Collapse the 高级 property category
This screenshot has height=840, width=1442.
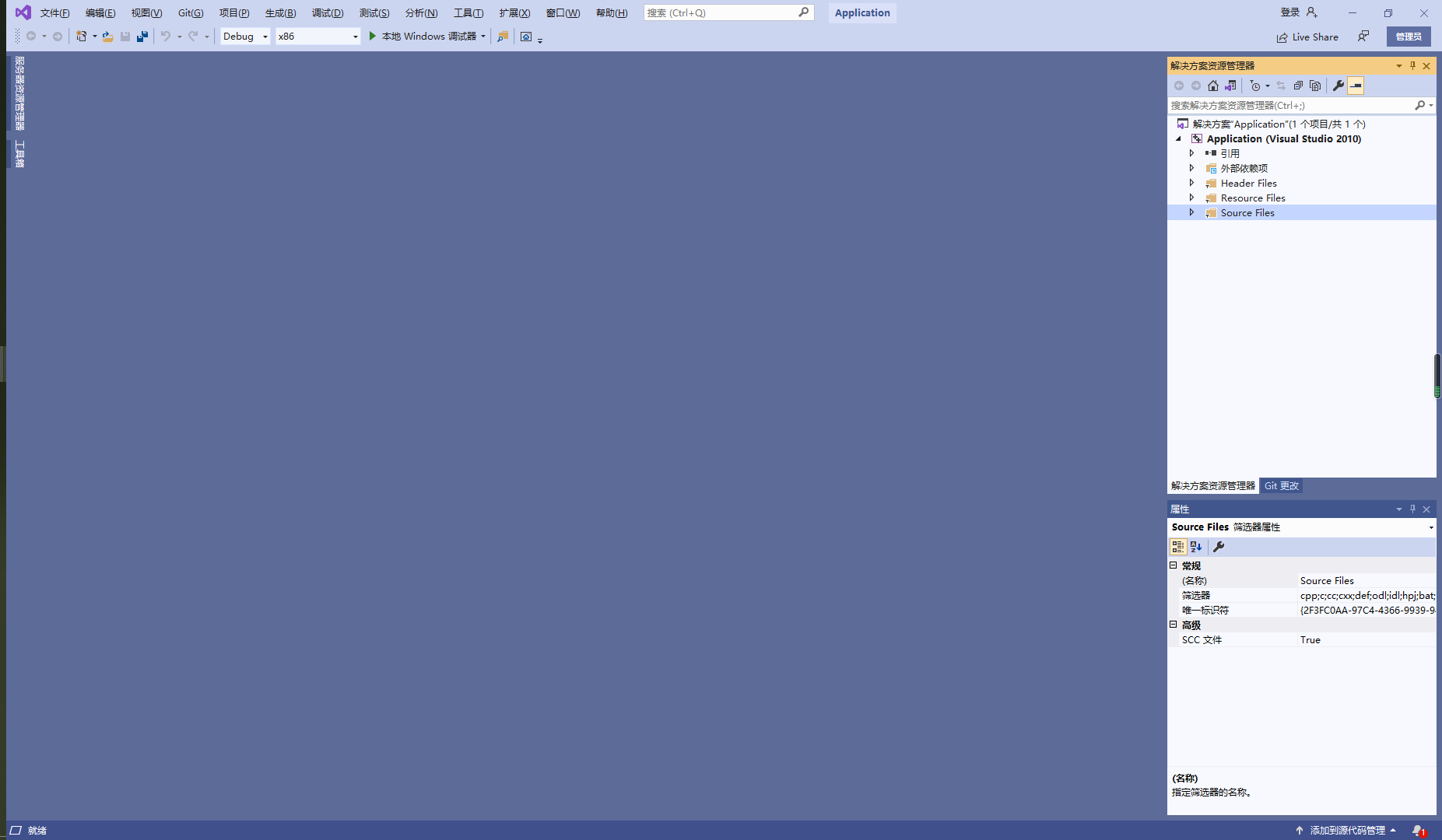click(x=1174, y=625)
